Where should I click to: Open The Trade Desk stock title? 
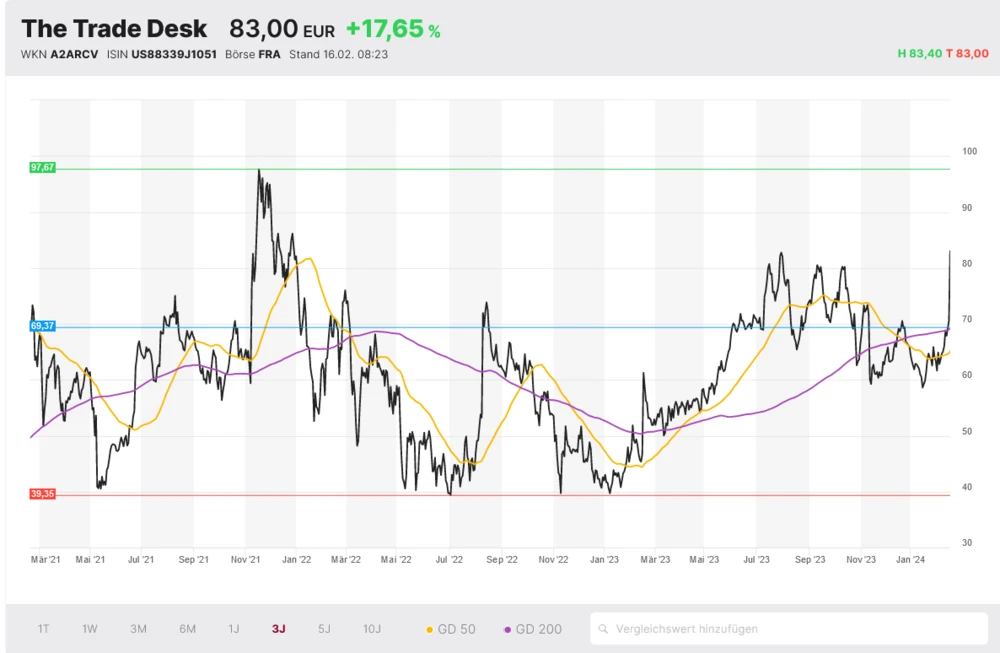pos(114,30)
